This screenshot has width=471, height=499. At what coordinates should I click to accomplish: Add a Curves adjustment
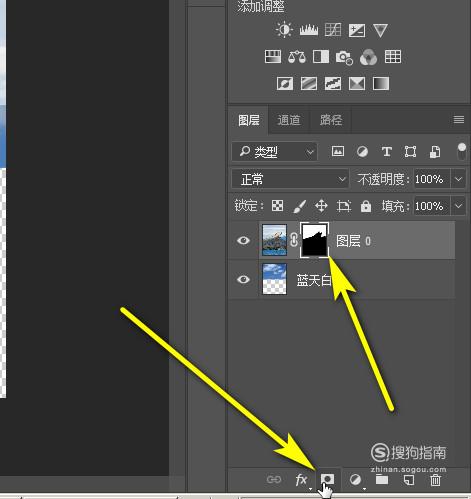tap(333, 30)
